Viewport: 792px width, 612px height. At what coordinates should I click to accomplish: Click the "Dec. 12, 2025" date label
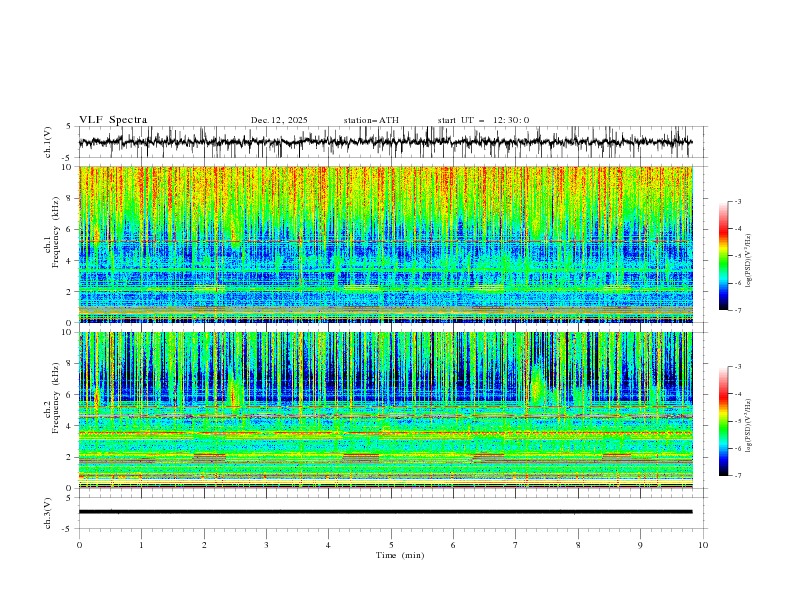(279, 120)
